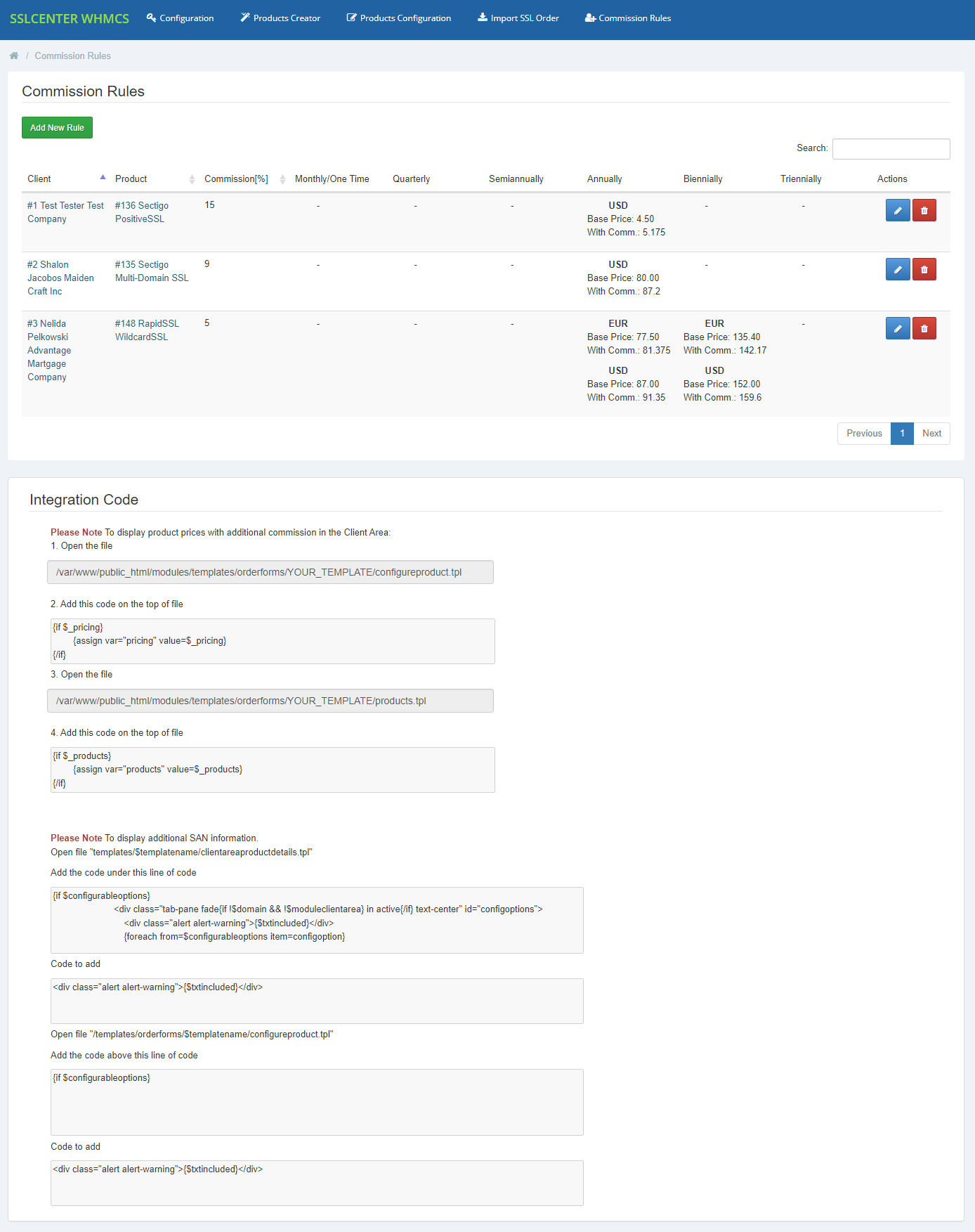Open Commission Rules in top navigation
Screen dimensions: 975x1232
click(628, 18)
